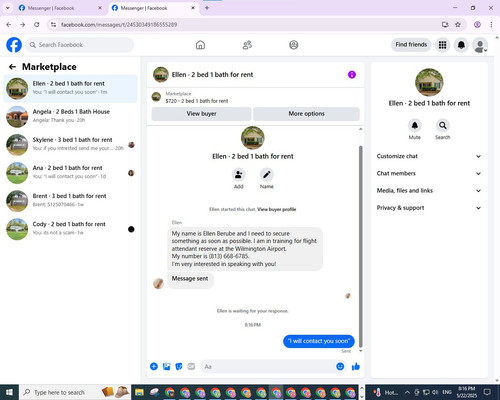Choose a GIF in composer
Image resolution: width=500 pixels, height=400 pixels.
click(x=191, y=367)
